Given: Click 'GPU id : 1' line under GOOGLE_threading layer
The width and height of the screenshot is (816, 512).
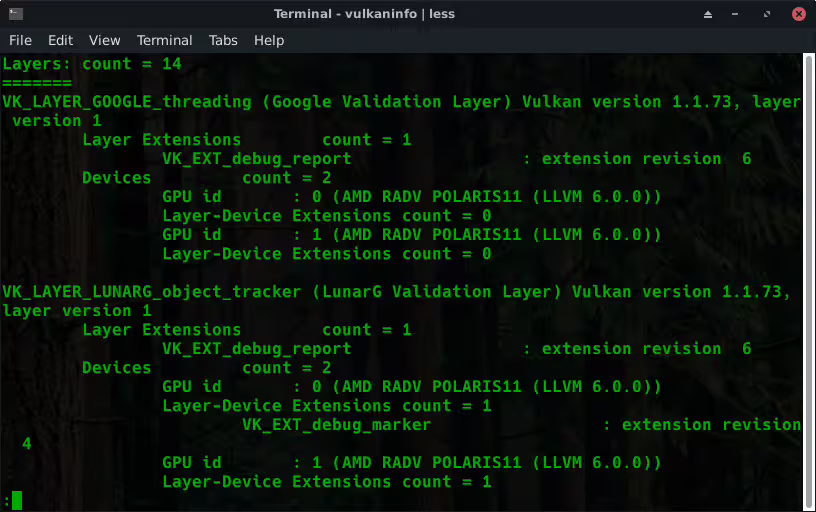Looking at the screenshot, I should tap(412, 235).
